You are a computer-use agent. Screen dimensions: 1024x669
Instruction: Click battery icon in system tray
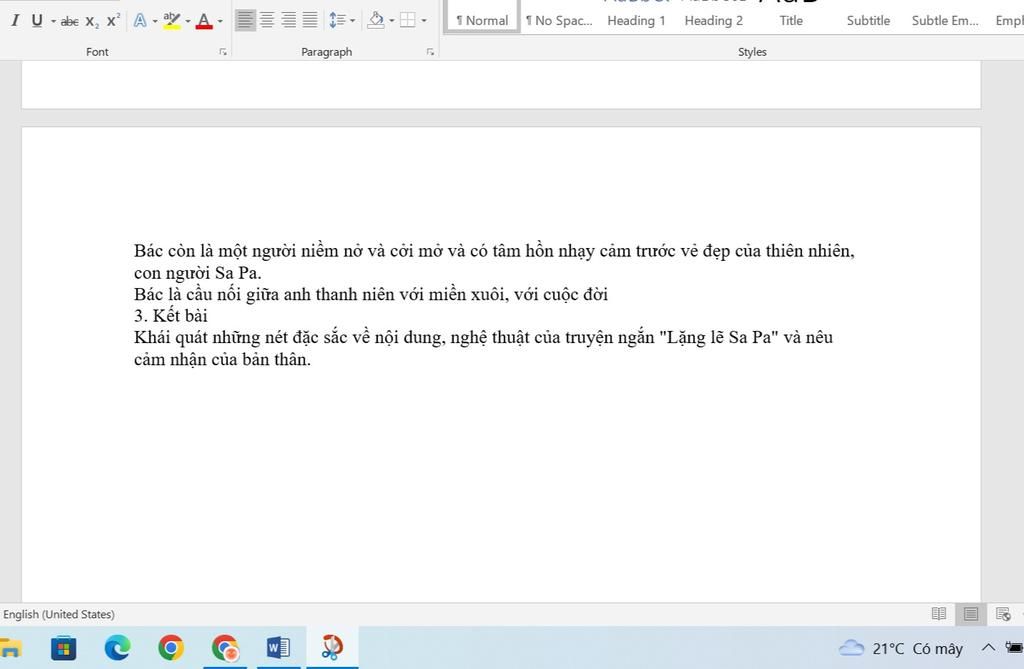[1014, 648]
